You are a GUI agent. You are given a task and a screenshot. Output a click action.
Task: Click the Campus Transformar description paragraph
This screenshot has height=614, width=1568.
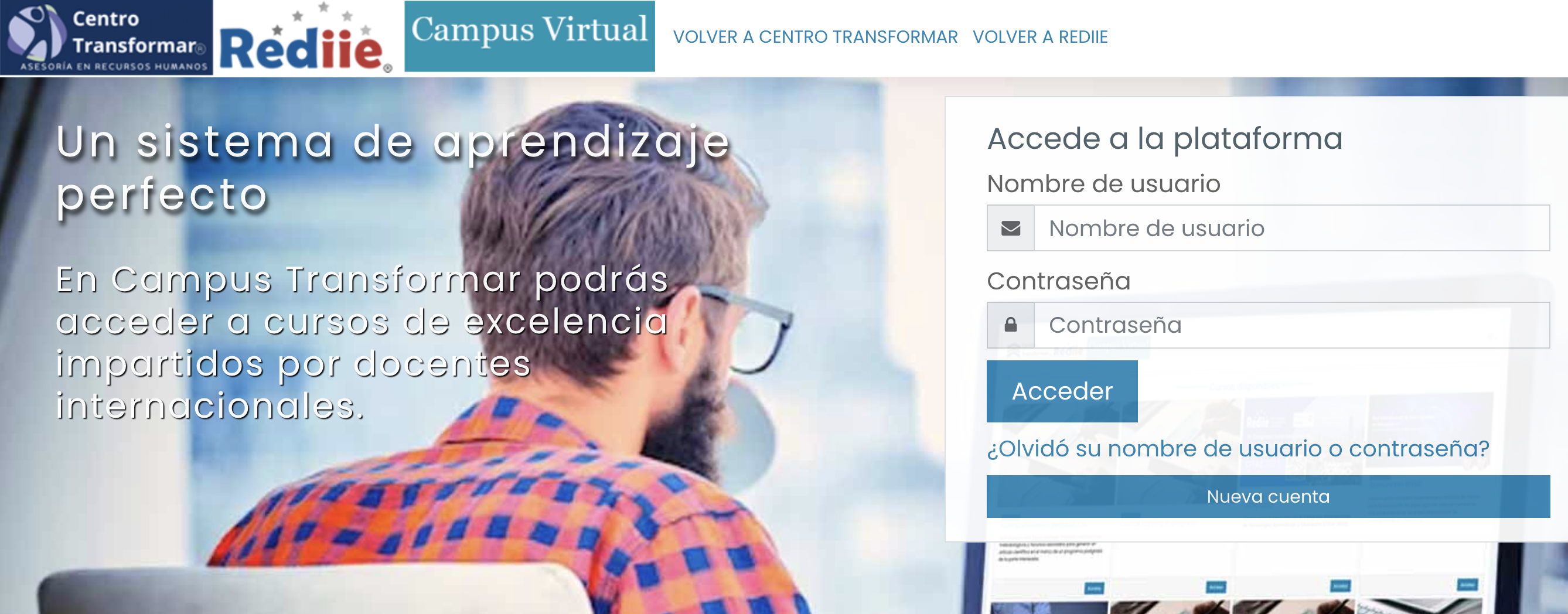pos(362,343)
